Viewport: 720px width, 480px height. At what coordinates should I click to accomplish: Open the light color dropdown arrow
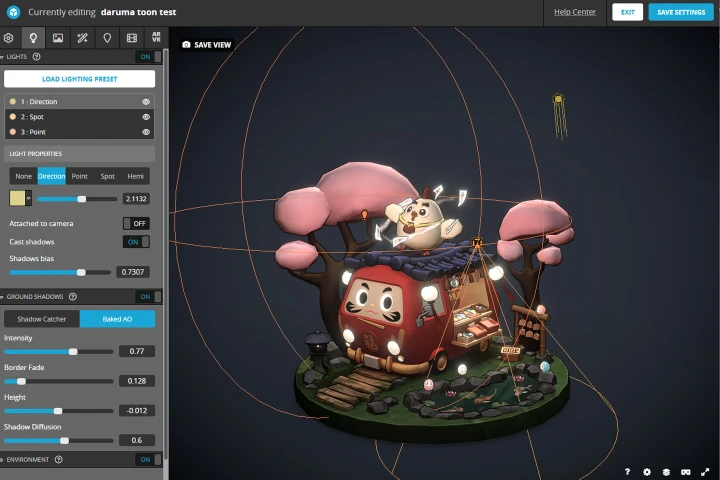point(28,198)
